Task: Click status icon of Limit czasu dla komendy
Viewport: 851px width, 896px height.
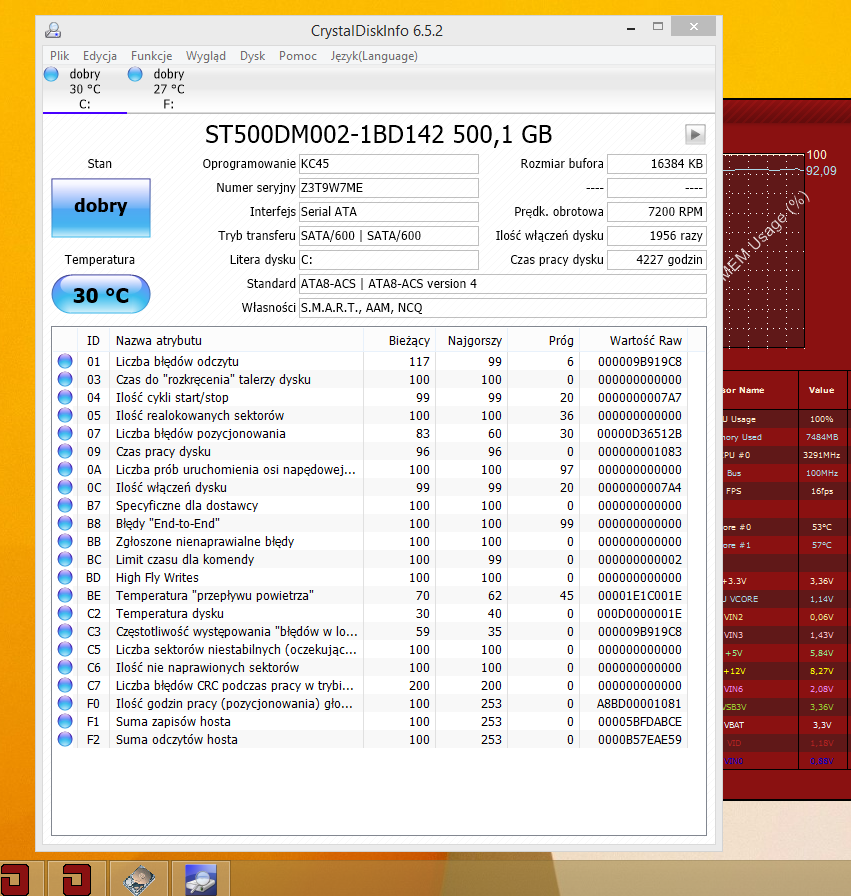Action: 65,559
